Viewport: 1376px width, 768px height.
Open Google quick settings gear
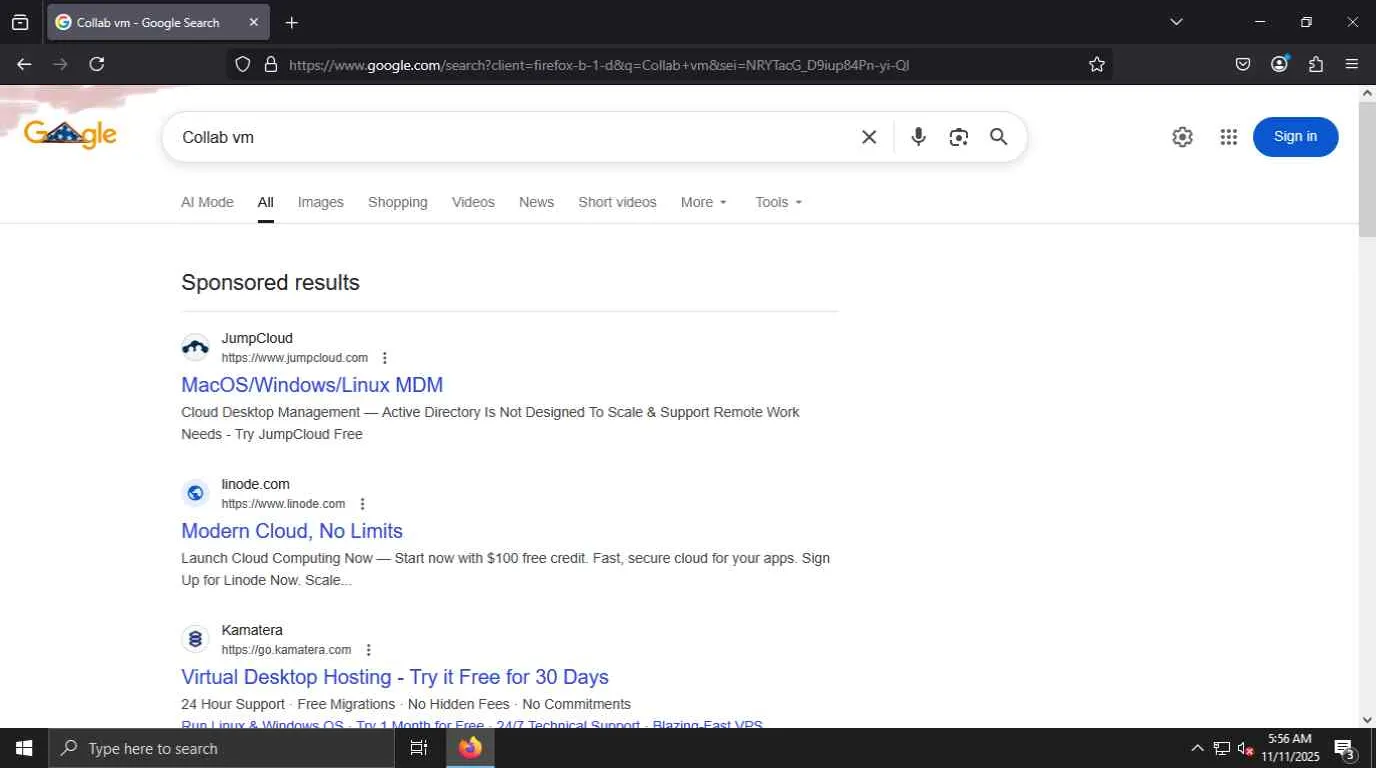(1183, 137)
